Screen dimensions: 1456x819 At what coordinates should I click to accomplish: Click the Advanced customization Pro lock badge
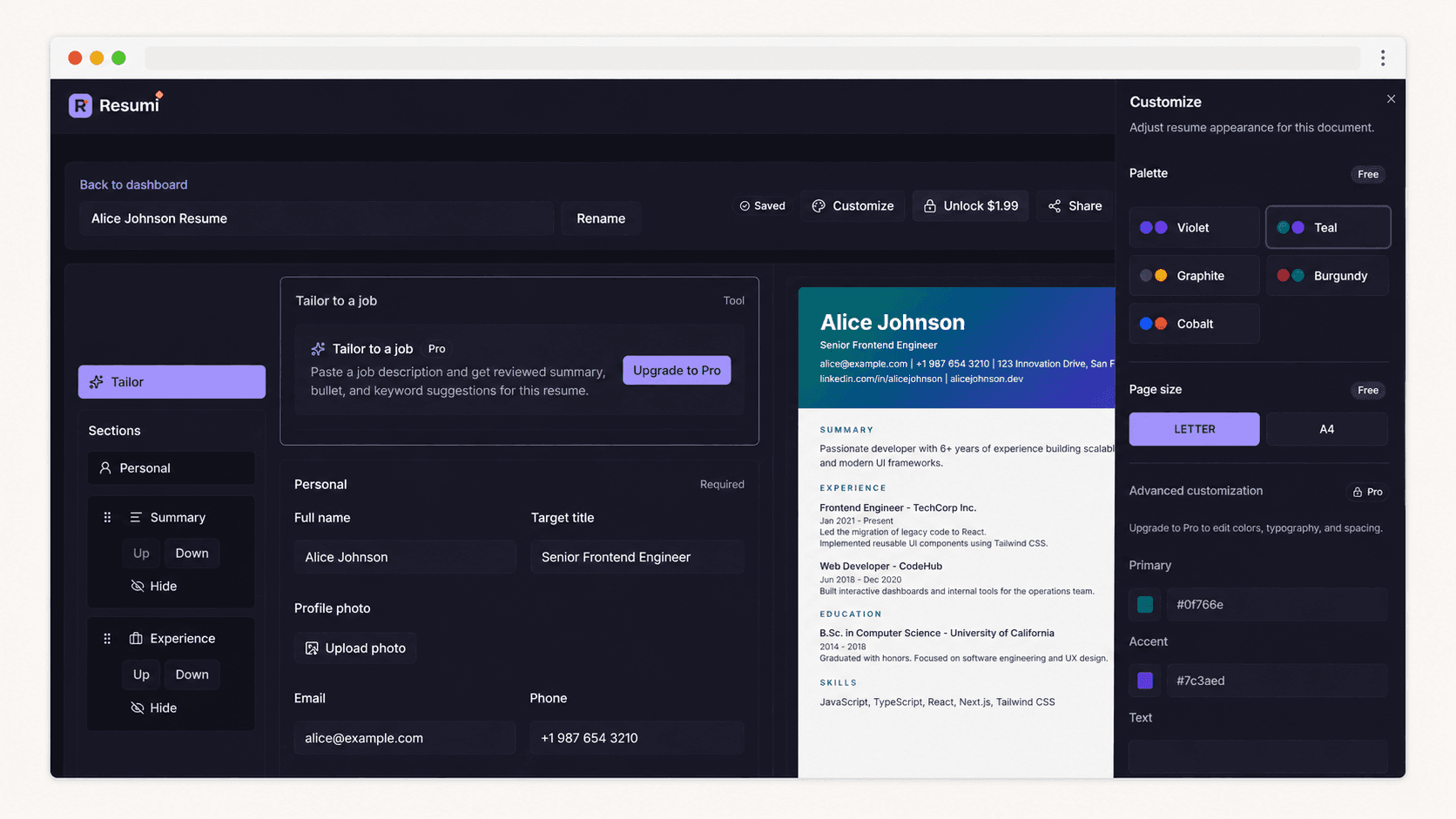tap(1367, 492)
